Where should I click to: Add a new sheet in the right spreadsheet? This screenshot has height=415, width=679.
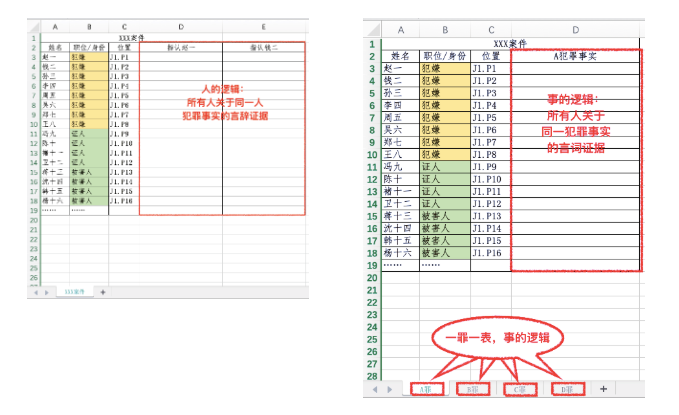click(x=603, y=389)
